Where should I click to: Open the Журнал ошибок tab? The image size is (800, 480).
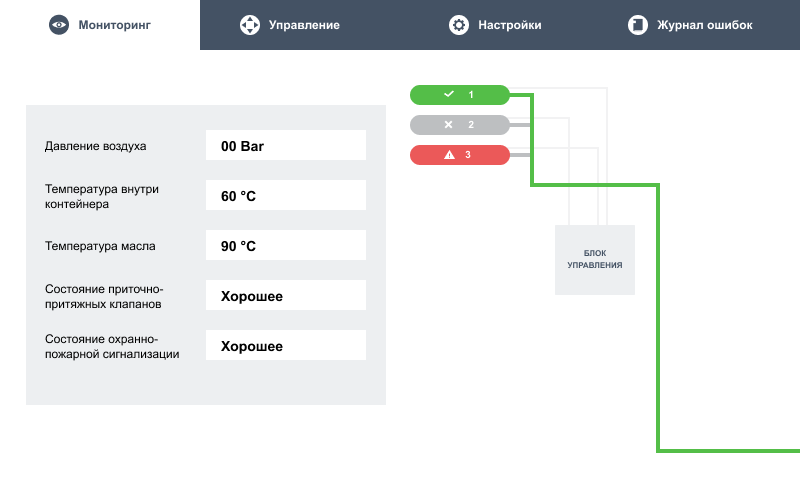[690, 25]
